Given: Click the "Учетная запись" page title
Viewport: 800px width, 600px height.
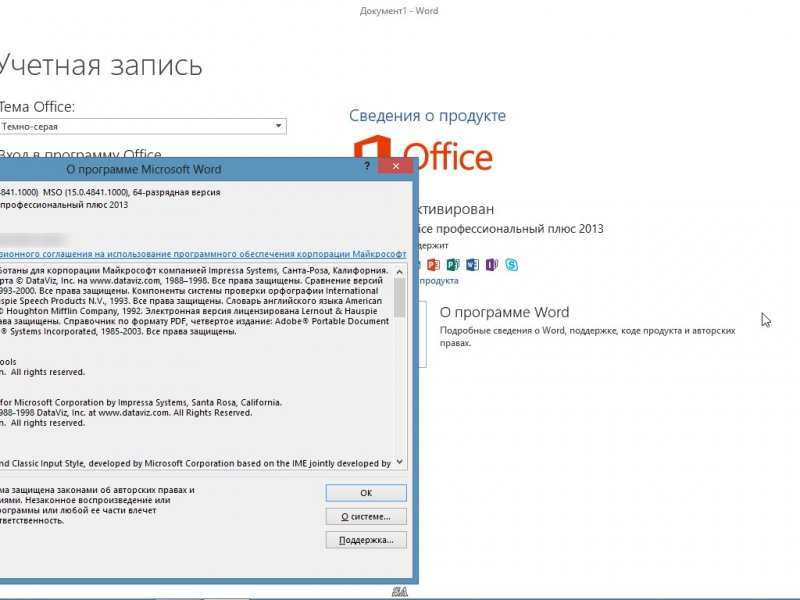Looking at the screenshot, I should pos(101,66).
